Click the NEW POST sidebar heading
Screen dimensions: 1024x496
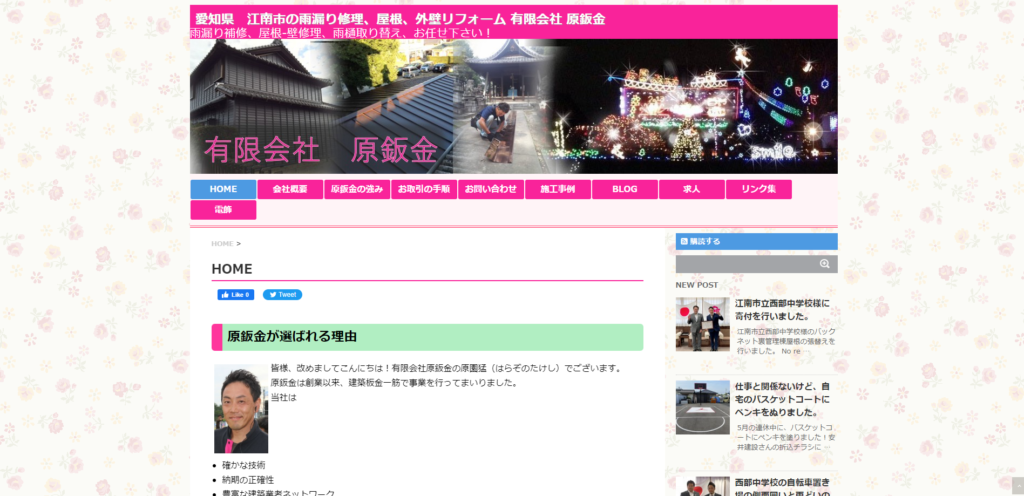point(697,285)
